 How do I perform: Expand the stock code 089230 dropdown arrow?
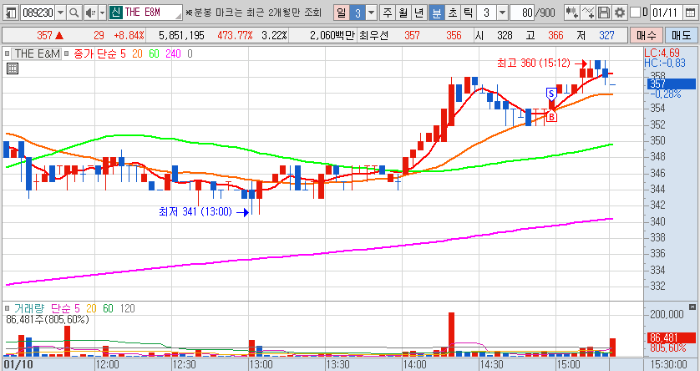tap(61, 13)
